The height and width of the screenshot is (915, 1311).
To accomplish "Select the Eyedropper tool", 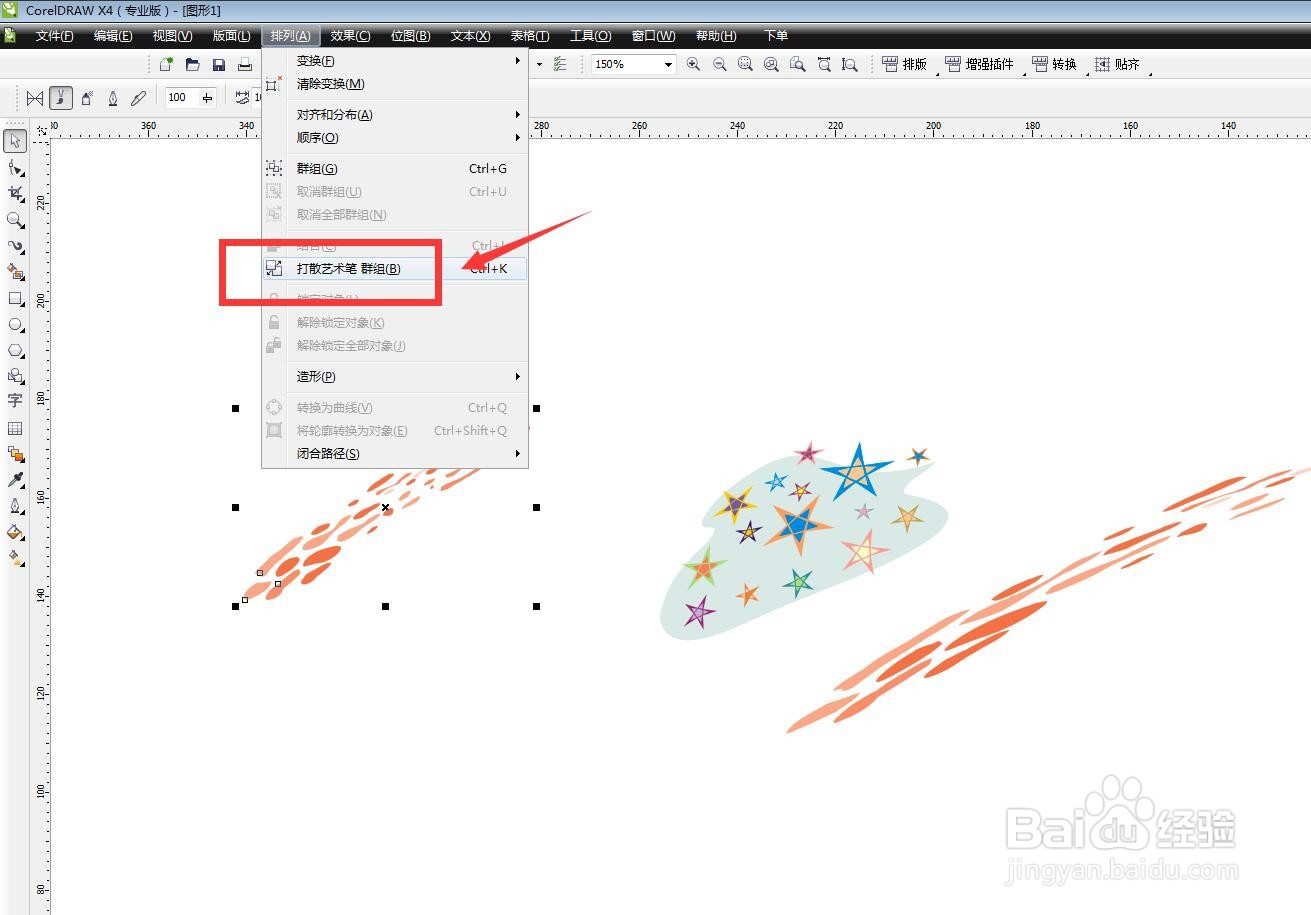I will click(15, 480).
